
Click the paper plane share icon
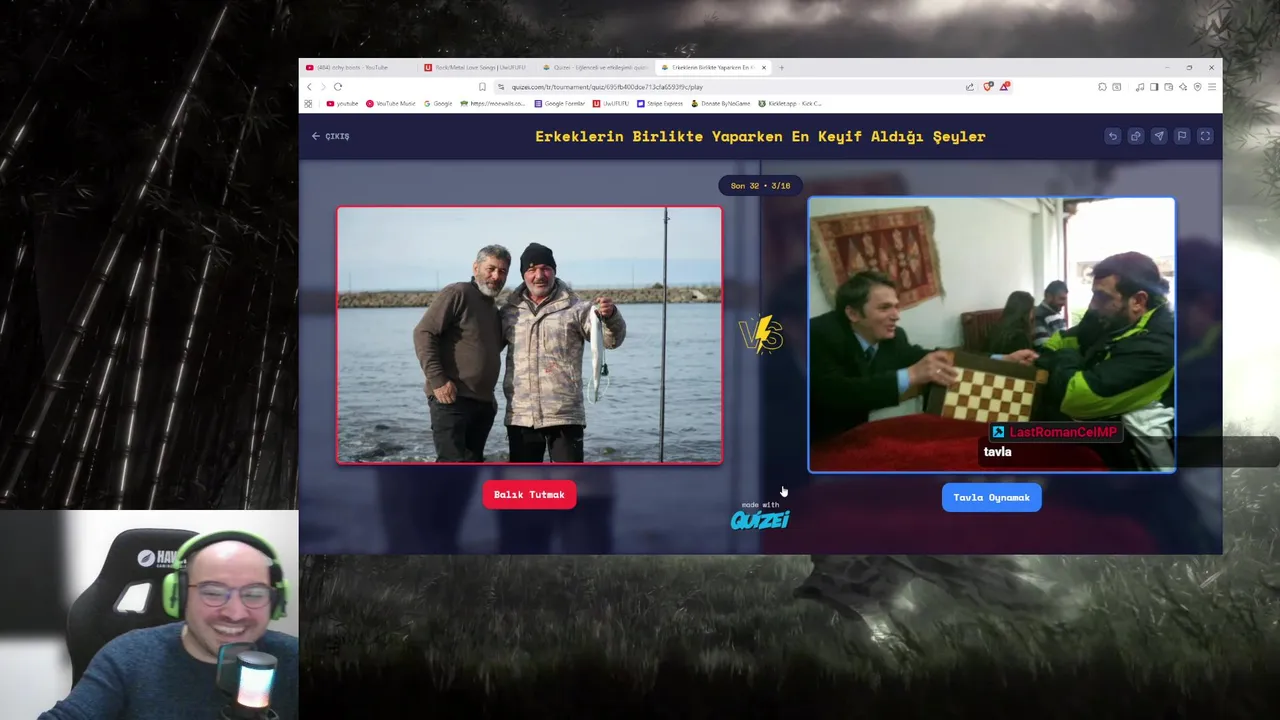coord(1158,136)
